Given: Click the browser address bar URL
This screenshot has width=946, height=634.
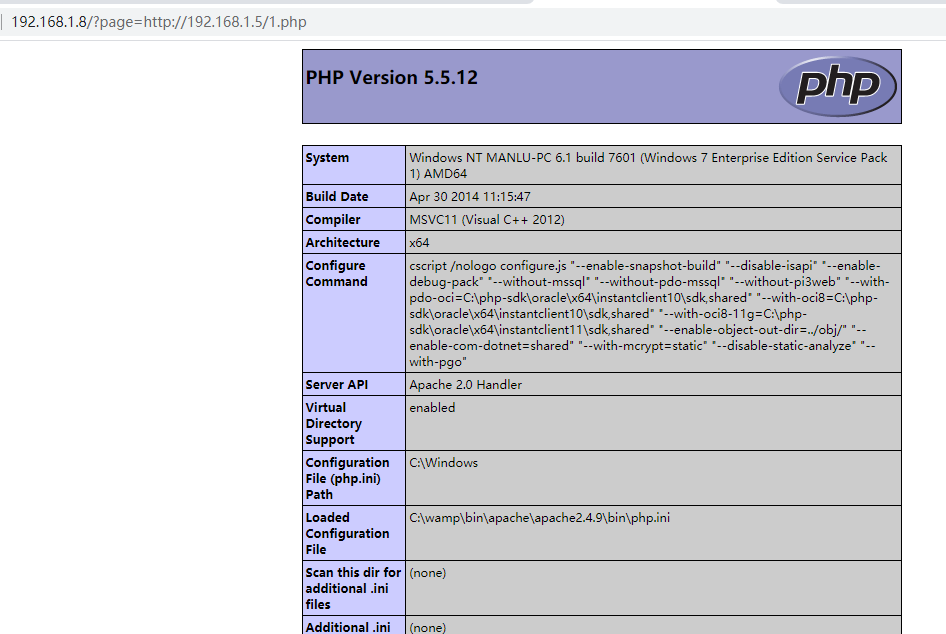Looking at the screenshot, I should [x=159, y=22].
